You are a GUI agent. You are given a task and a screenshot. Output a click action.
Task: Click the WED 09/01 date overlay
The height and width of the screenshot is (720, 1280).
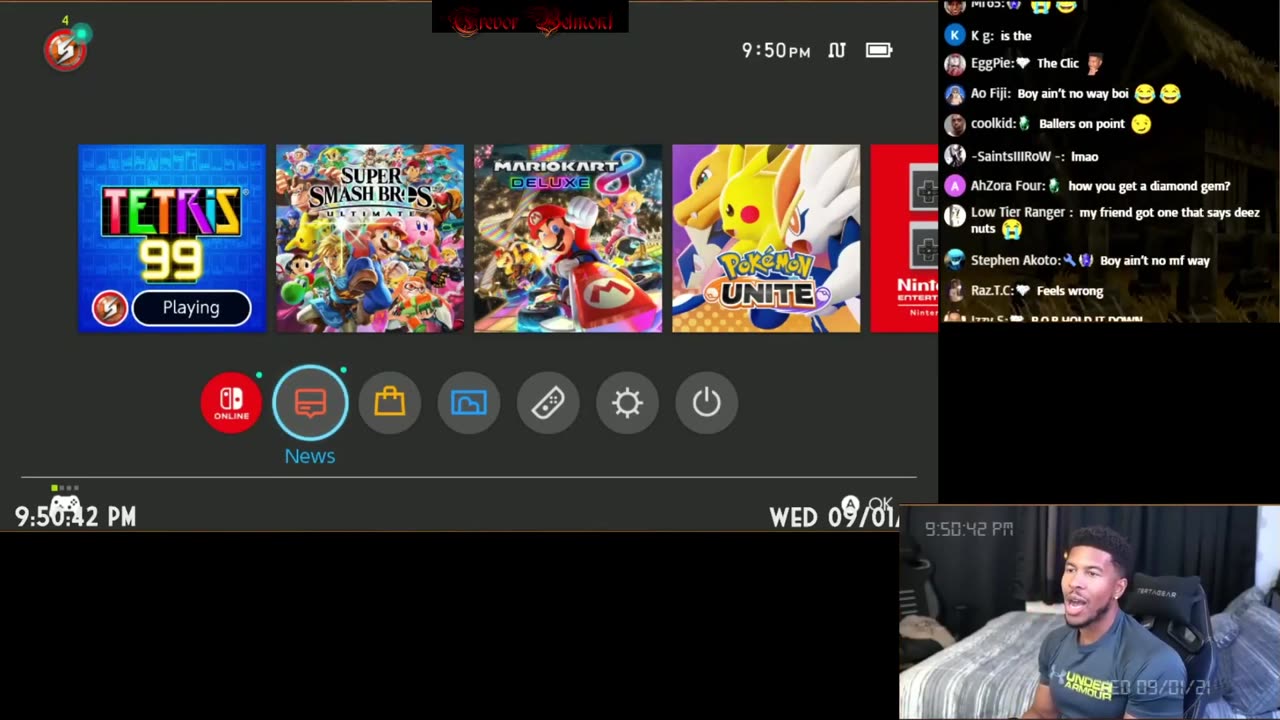click(x=834, y=517)
